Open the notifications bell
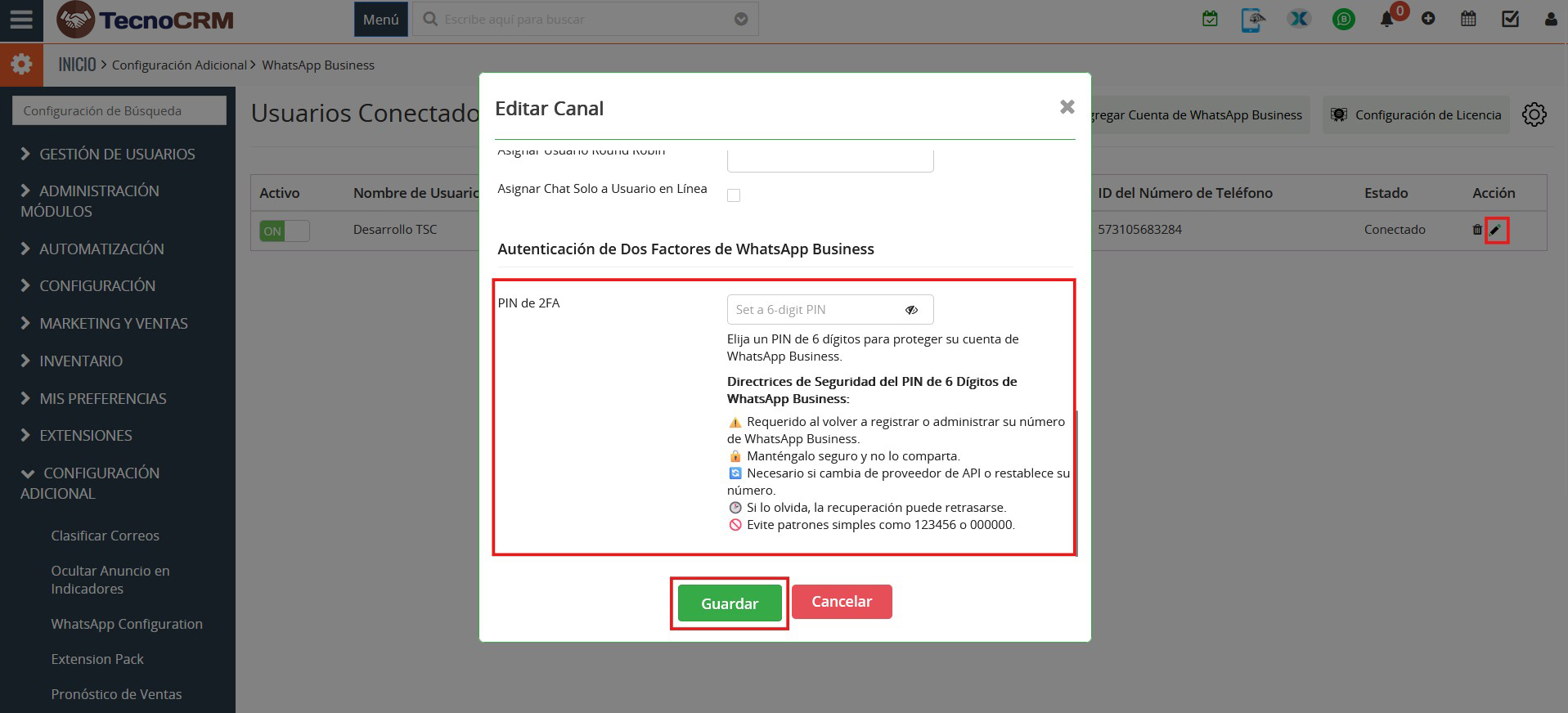This screenshot has height=713, width=1568. (1386, 19)
